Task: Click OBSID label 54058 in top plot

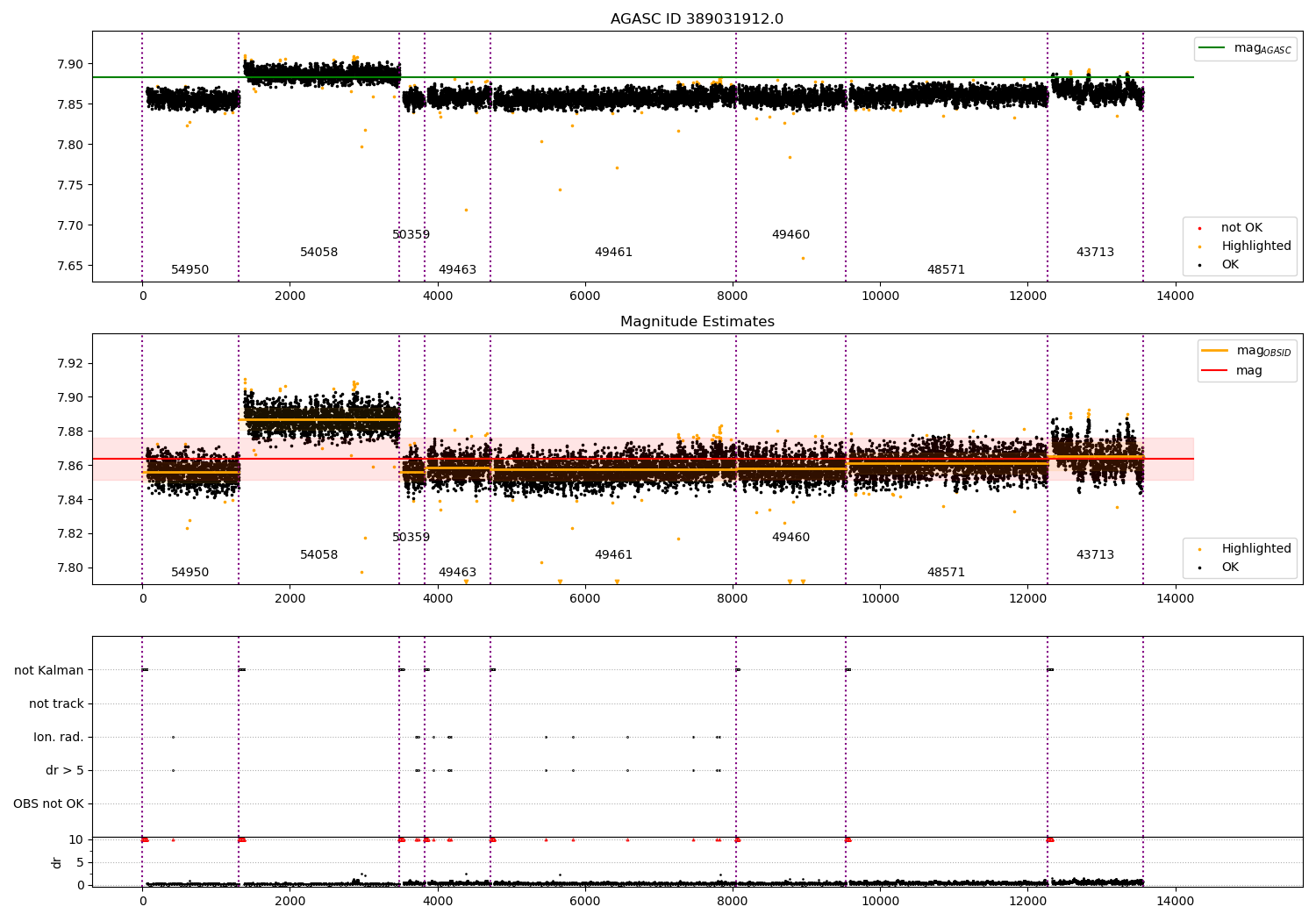Action: click(319, 253)
